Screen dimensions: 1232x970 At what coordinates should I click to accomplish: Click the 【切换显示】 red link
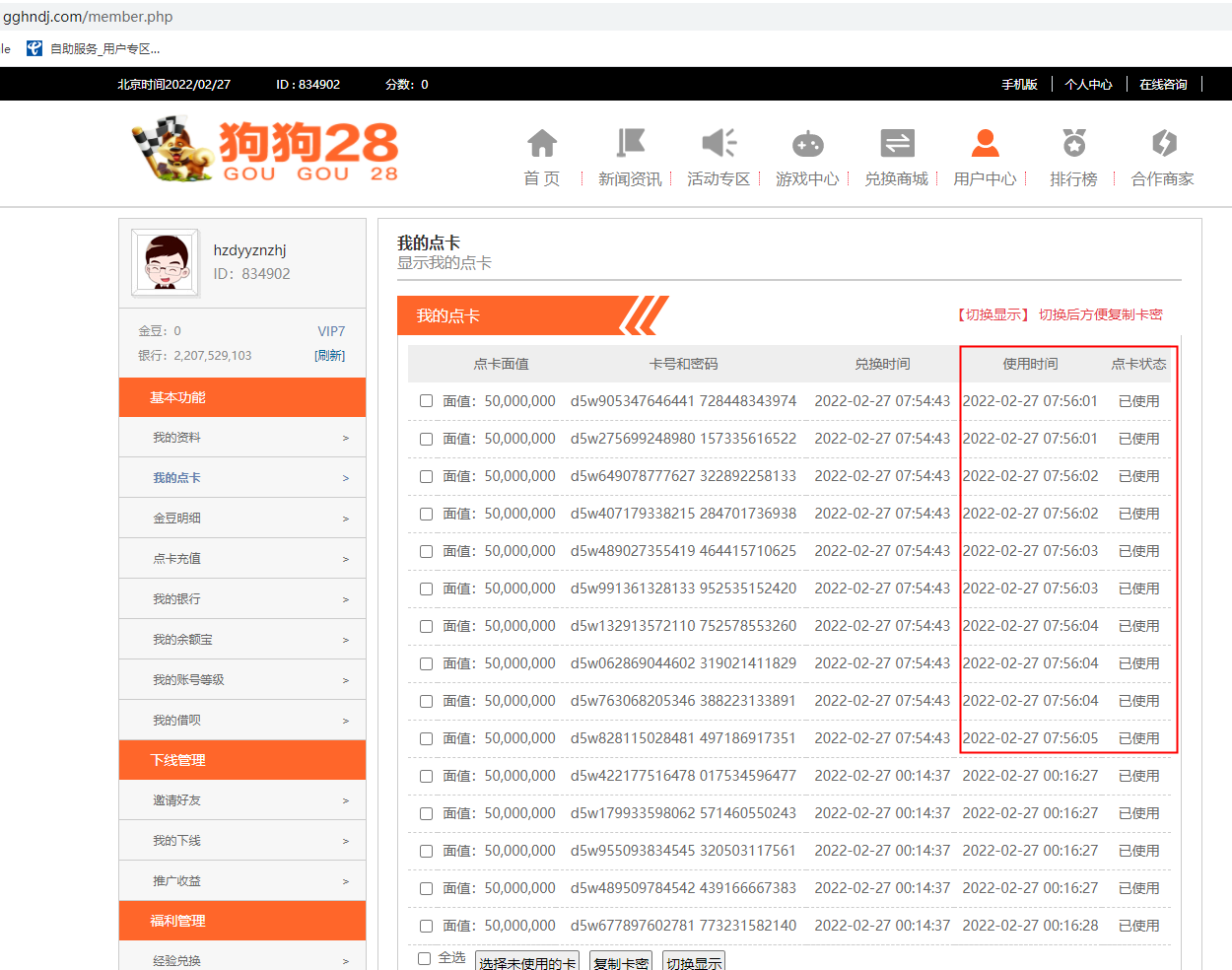(x=992, y=314)
